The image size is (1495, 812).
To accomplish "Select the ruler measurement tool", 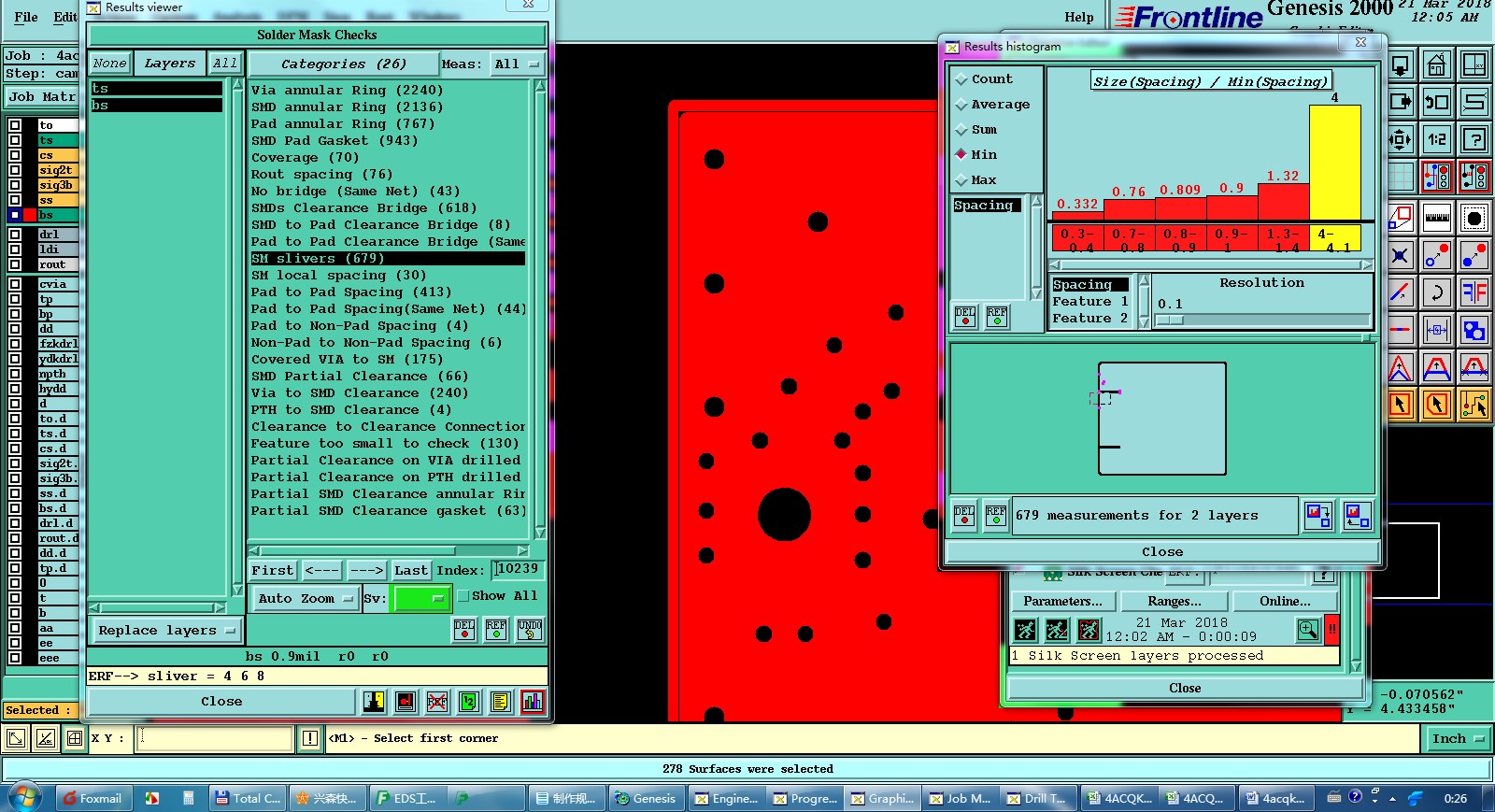I will coord(1436,218).
